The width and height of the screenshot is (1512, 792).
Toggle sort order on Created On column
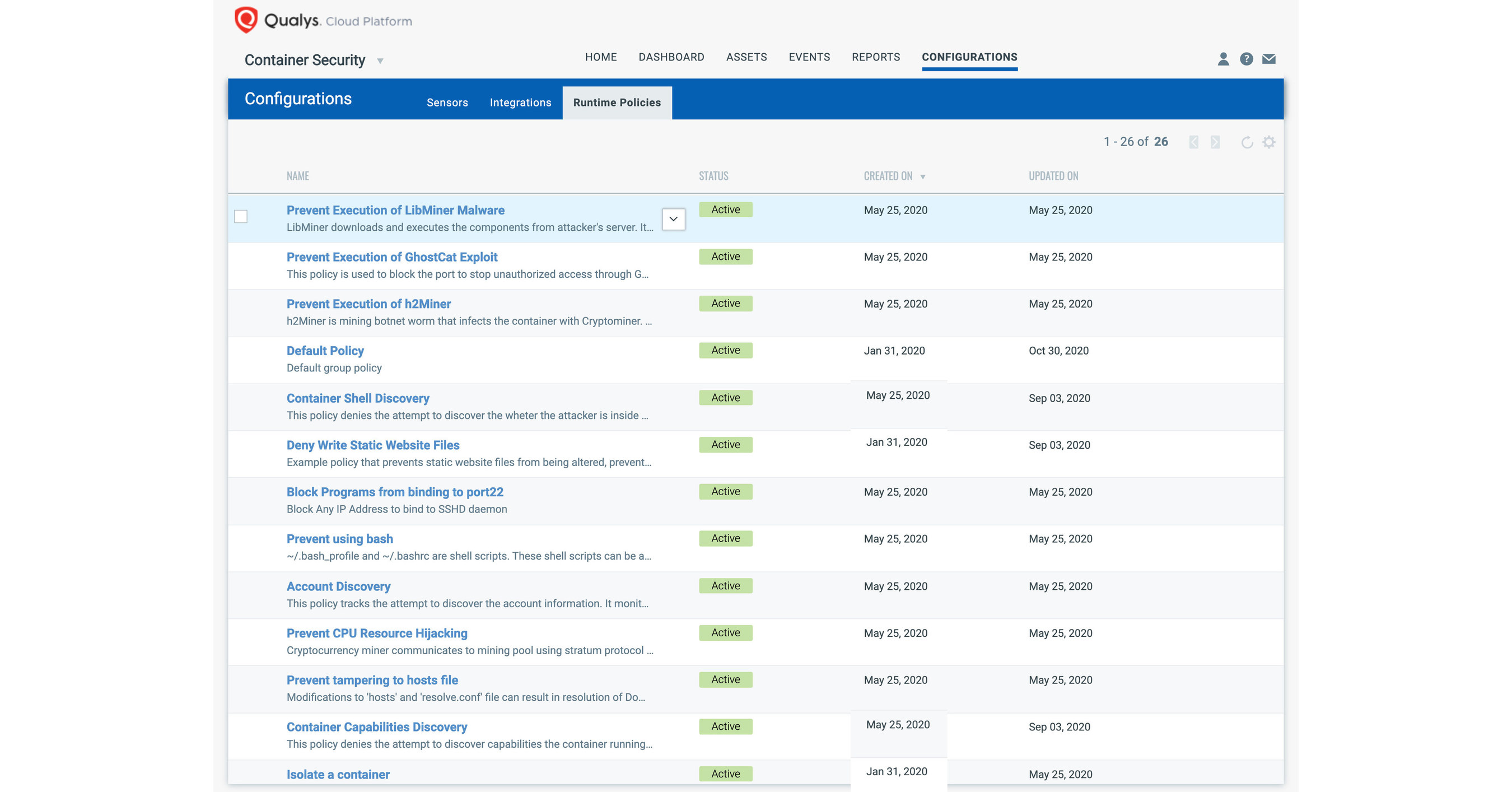tap(924, 175)
